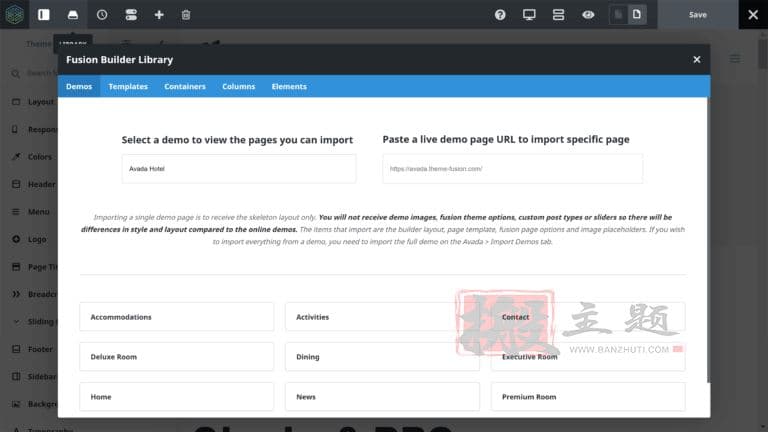Switch to the Elements tab
The height and width of the screenshot is (432, 768).
click(289, 86)
